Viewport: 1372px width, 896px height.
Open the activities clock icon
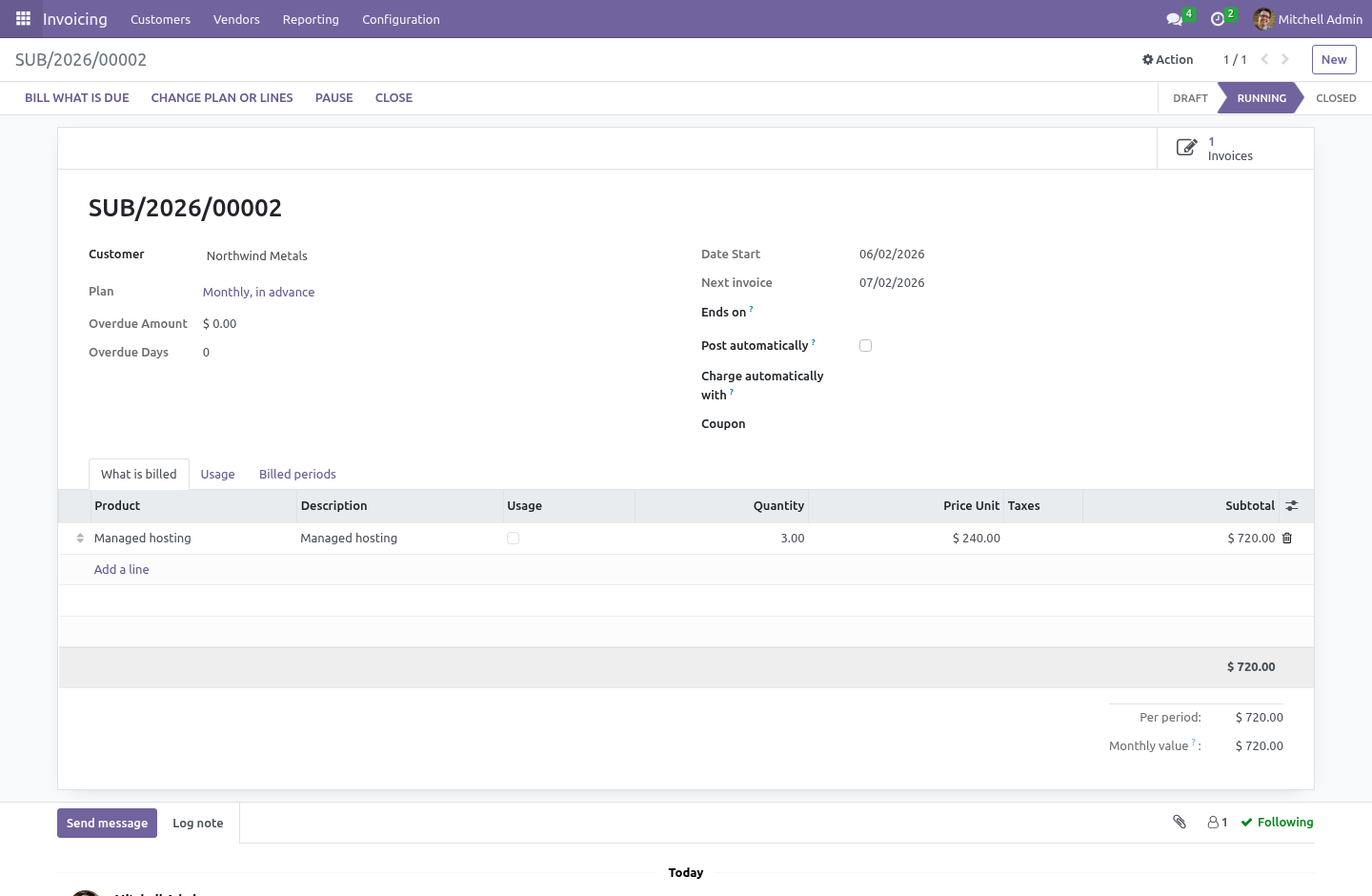click(1217, 19)
